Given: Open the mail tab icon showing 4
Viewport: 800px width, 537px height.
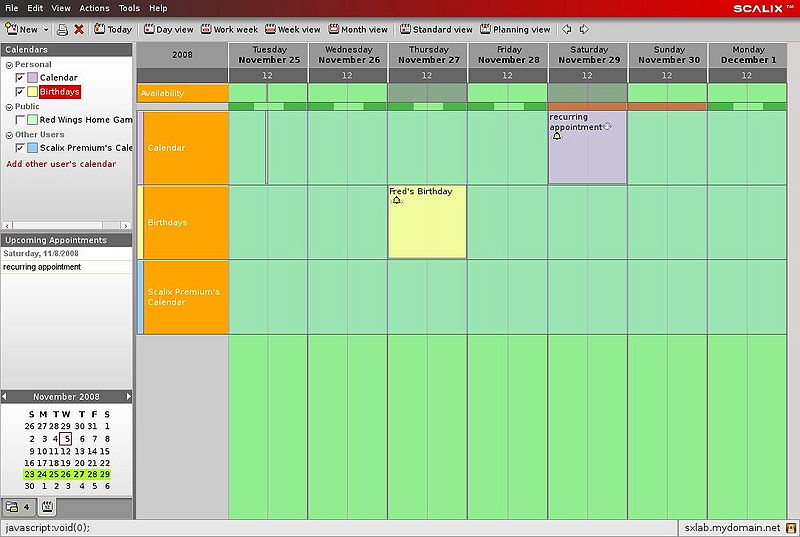Looking at the screenshot, I should [19, 507].
